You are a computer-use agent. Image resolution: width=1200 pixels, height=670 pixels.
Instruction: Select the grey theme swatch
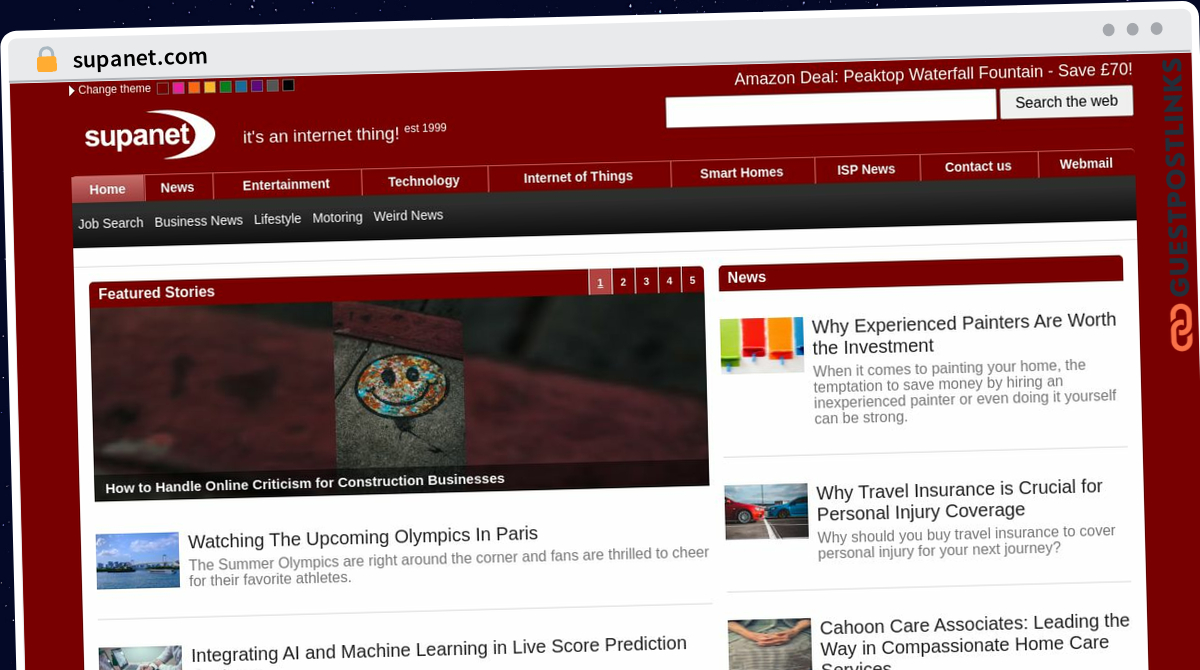[272, 86]
